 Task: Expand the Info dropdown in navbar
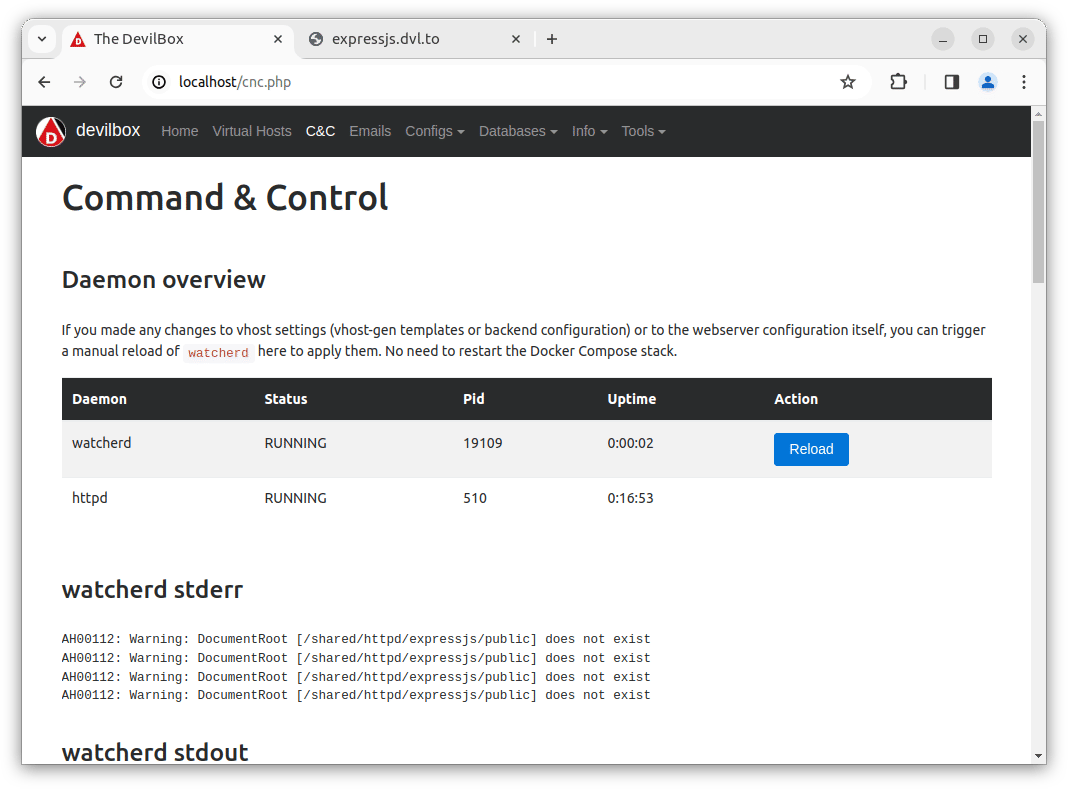point(589,131)
